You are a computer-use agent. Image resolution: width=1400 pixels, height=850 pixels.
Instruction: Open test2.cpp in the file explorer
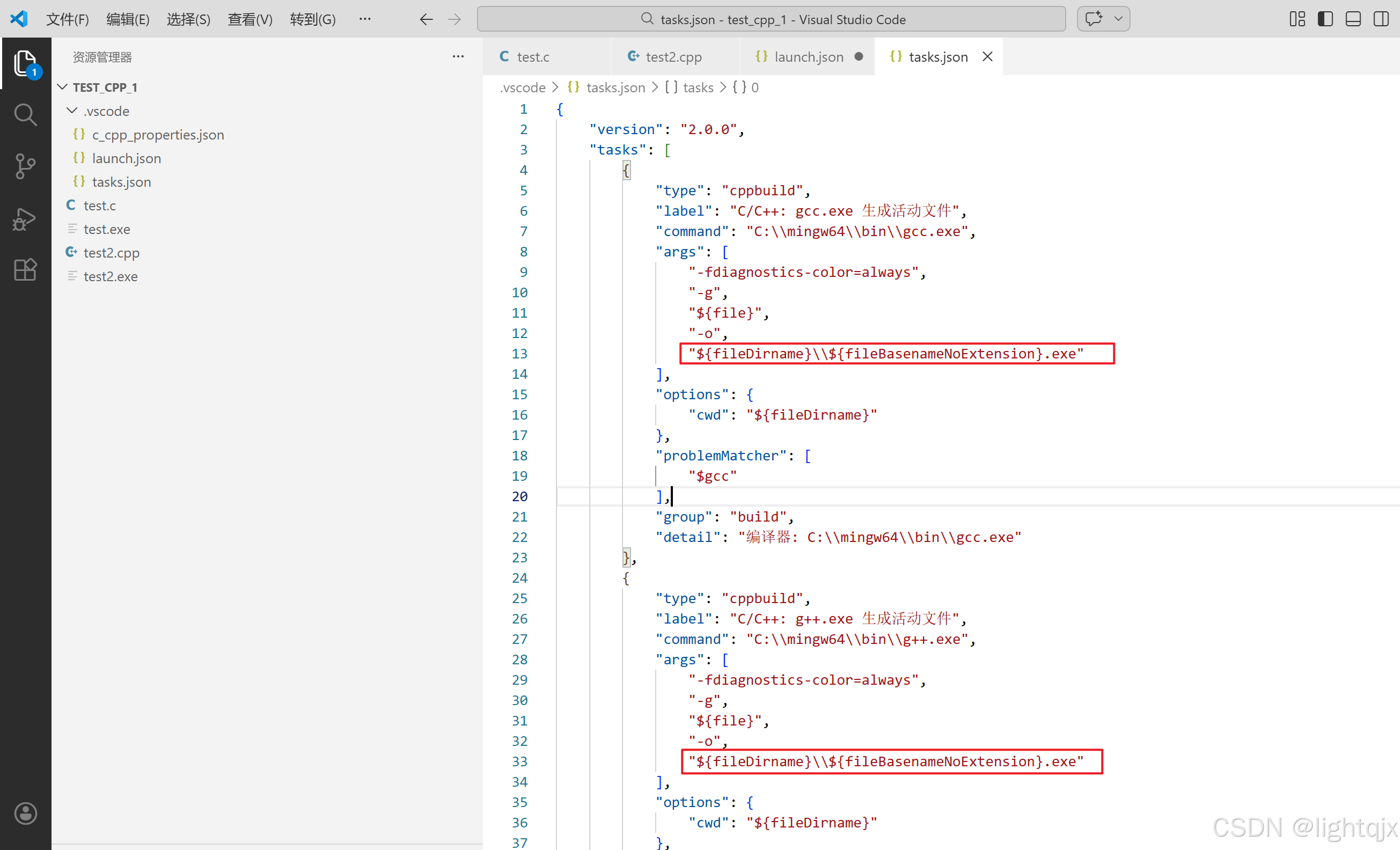click(x=112, y=253)
